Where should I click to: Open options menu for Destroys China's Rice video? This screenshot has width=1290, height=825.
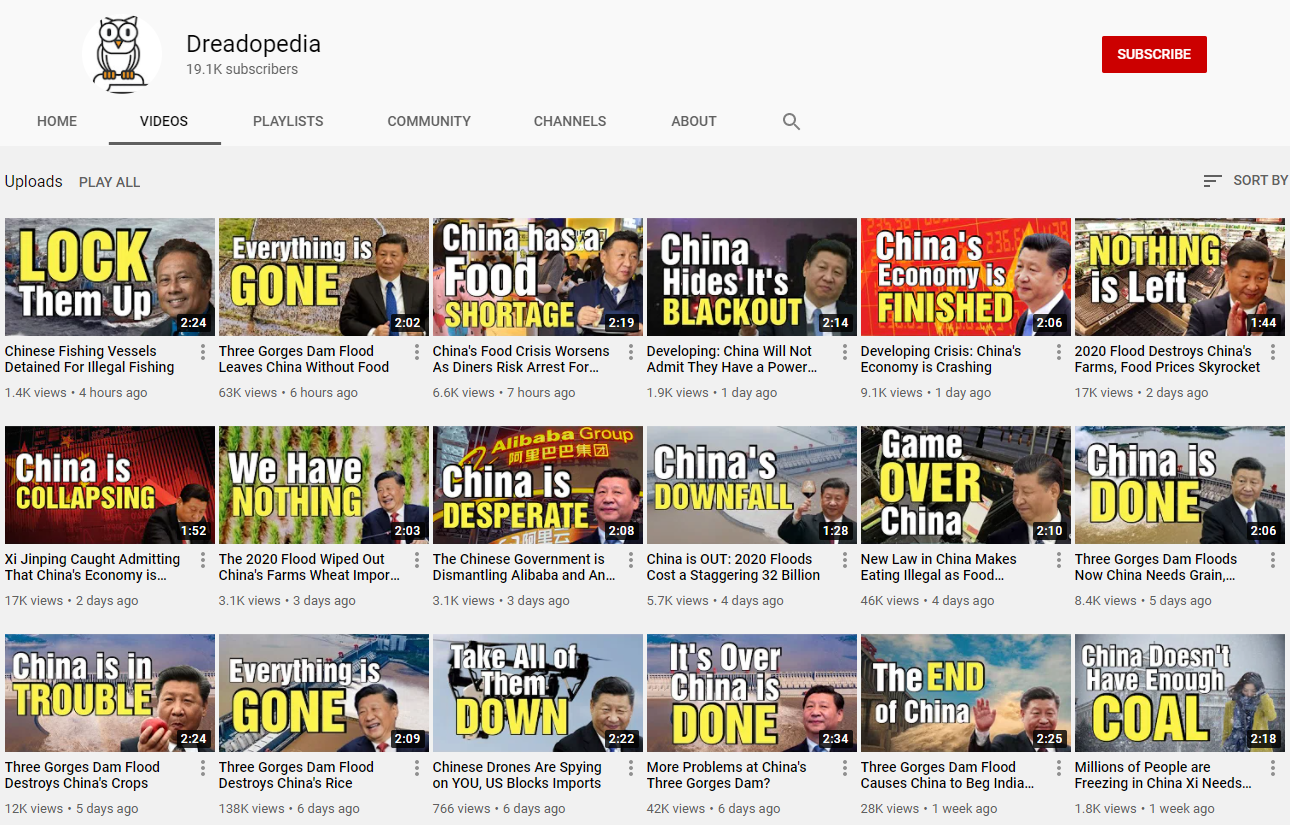click(417, 768)
